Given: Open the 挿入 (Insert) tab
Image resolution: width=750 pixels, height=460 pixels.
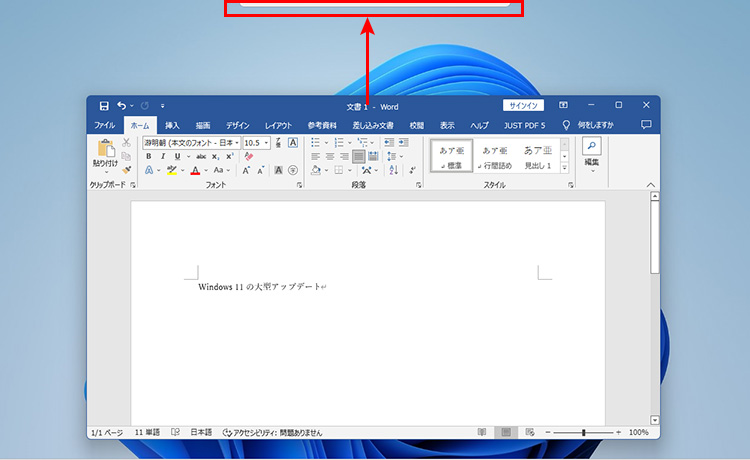Looking at the screenshot, I should [x=172, y=125].
